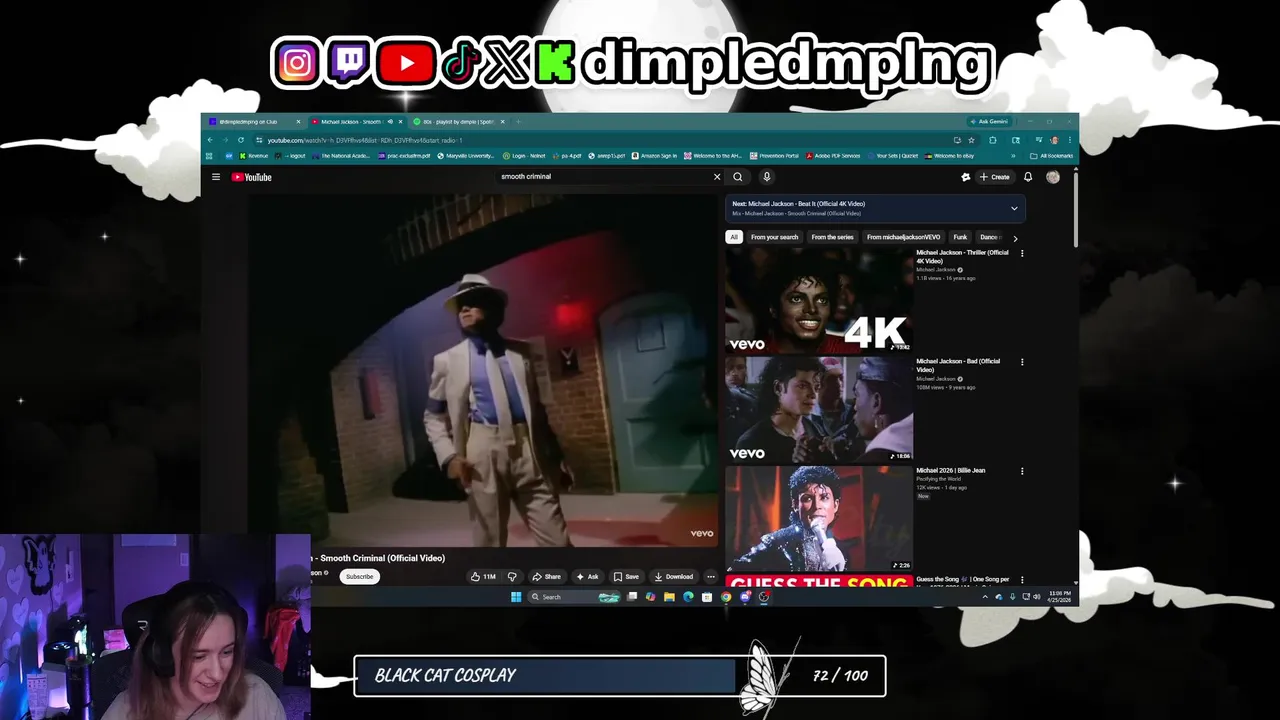Click the Smooth Criminal video player

coord(484,370)
